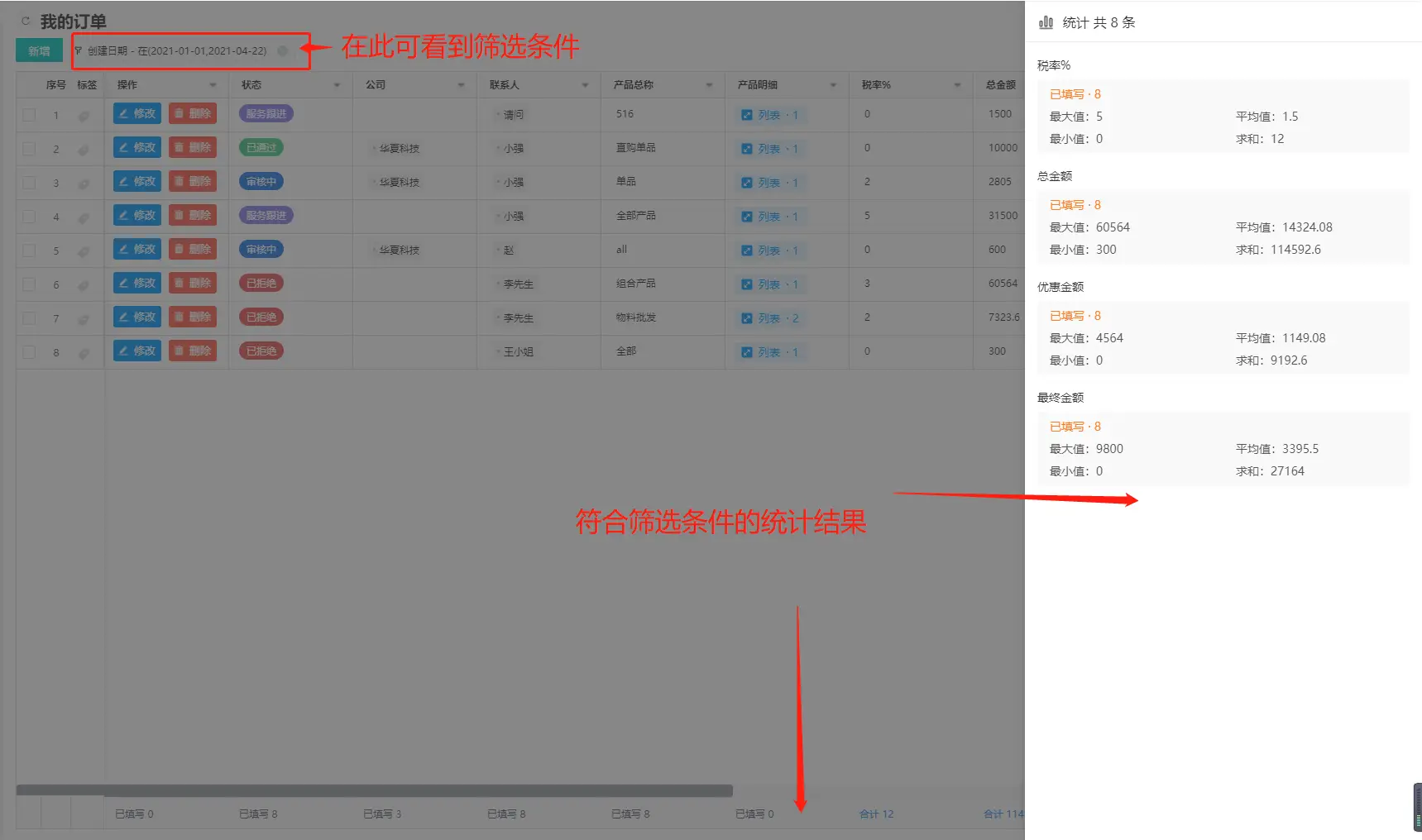Refresh the 我的订单 list with reload icon

(26, 21)
